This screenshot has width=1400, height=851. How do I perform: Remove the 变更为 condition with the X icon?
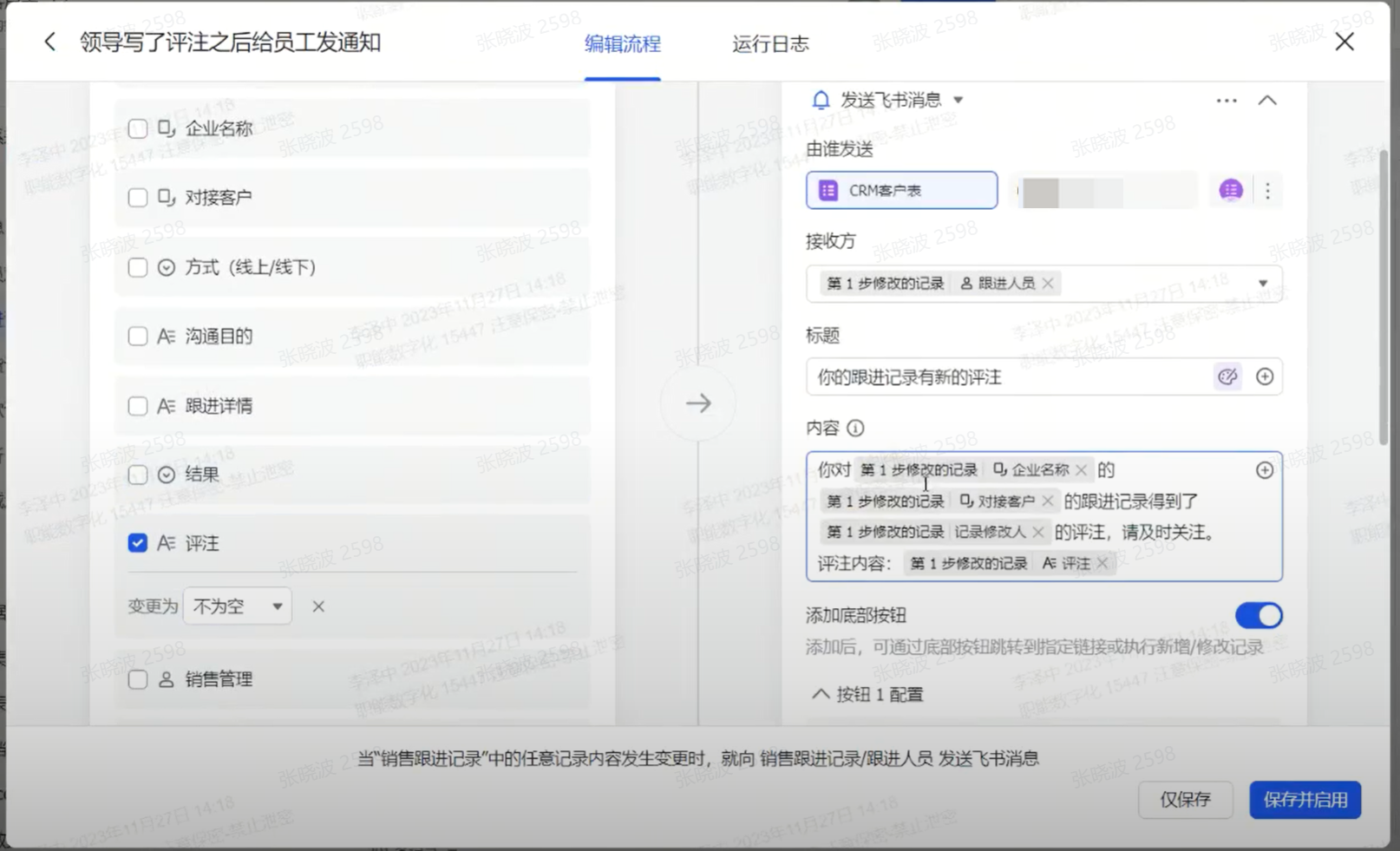click(318, 606)
